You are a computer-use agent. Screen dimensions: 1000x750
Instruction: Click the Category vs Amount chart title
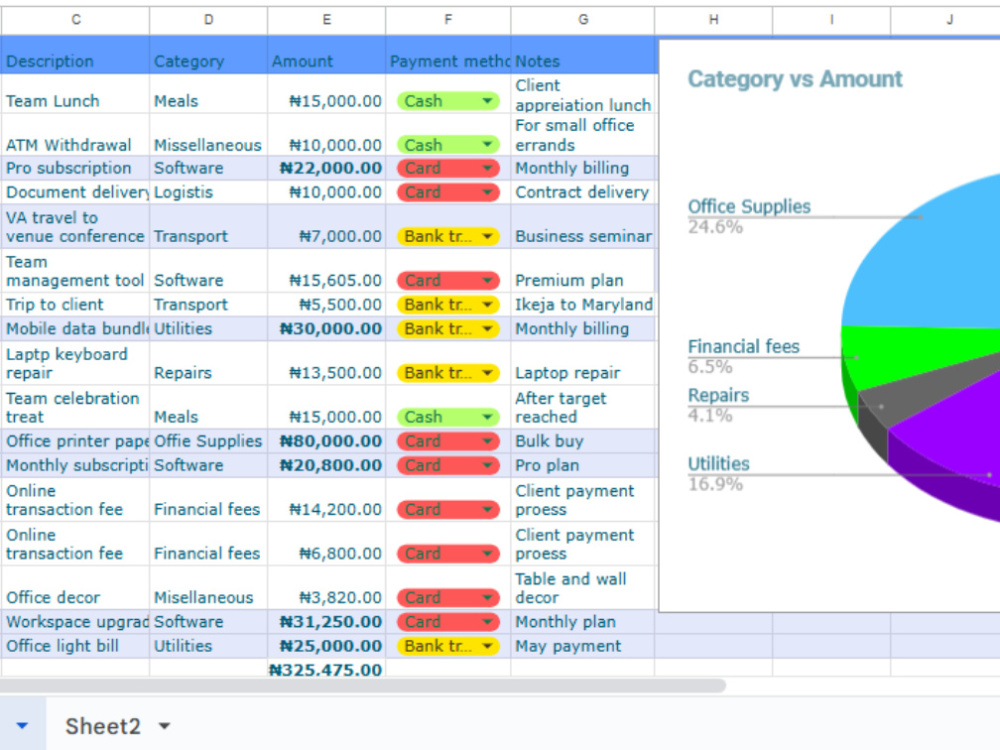click(795, 79)
